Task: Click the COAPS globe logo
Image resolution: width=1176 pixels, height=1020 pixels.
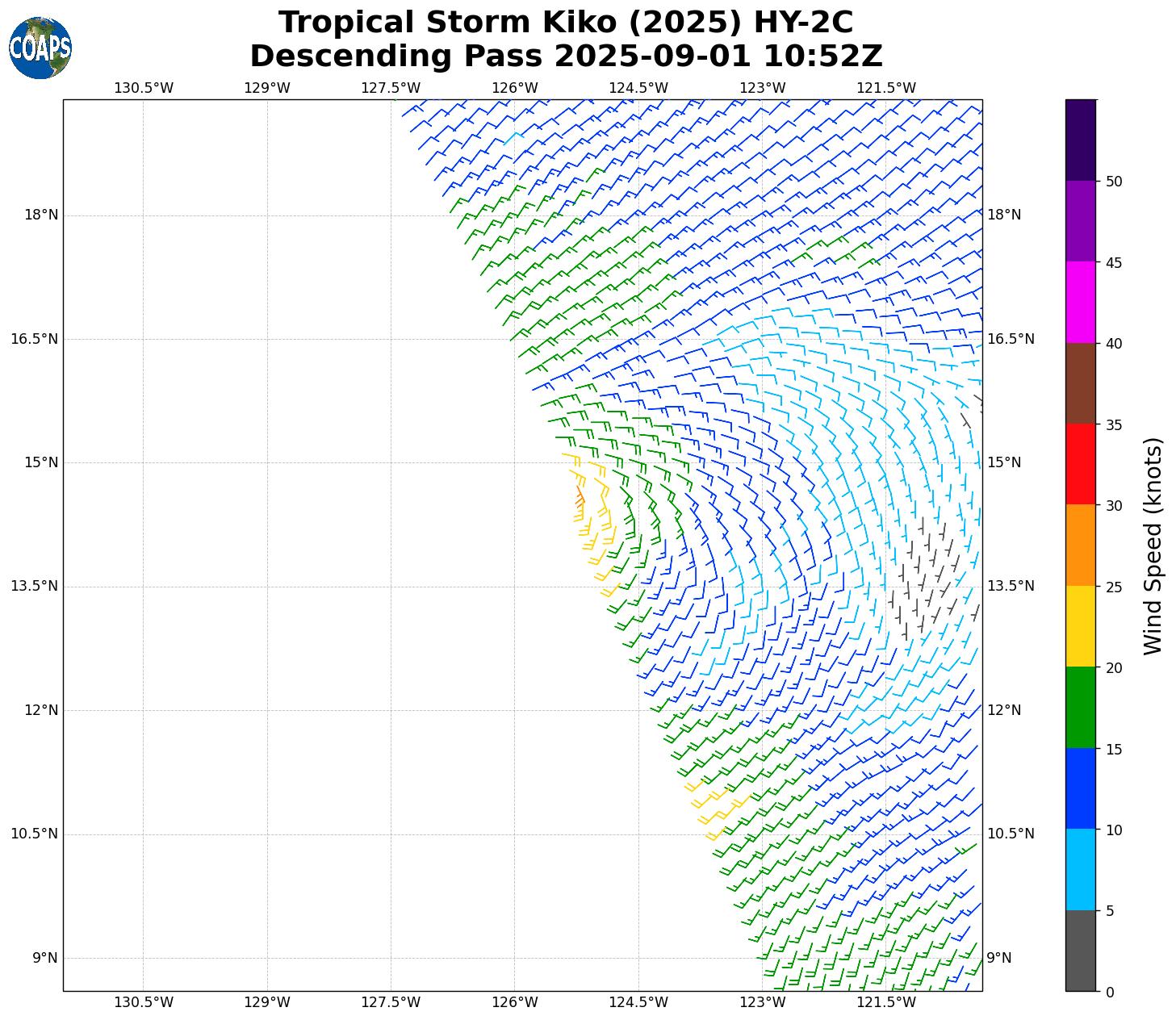Action: click(40, 48)
